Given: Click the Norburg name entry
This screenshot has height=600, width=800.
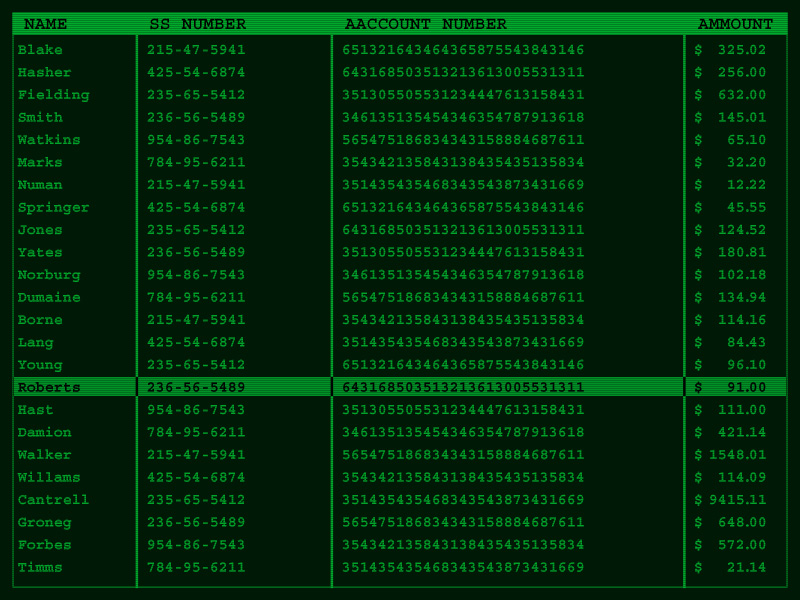Looking at the screenshot, I should click(x=49, y=275).
